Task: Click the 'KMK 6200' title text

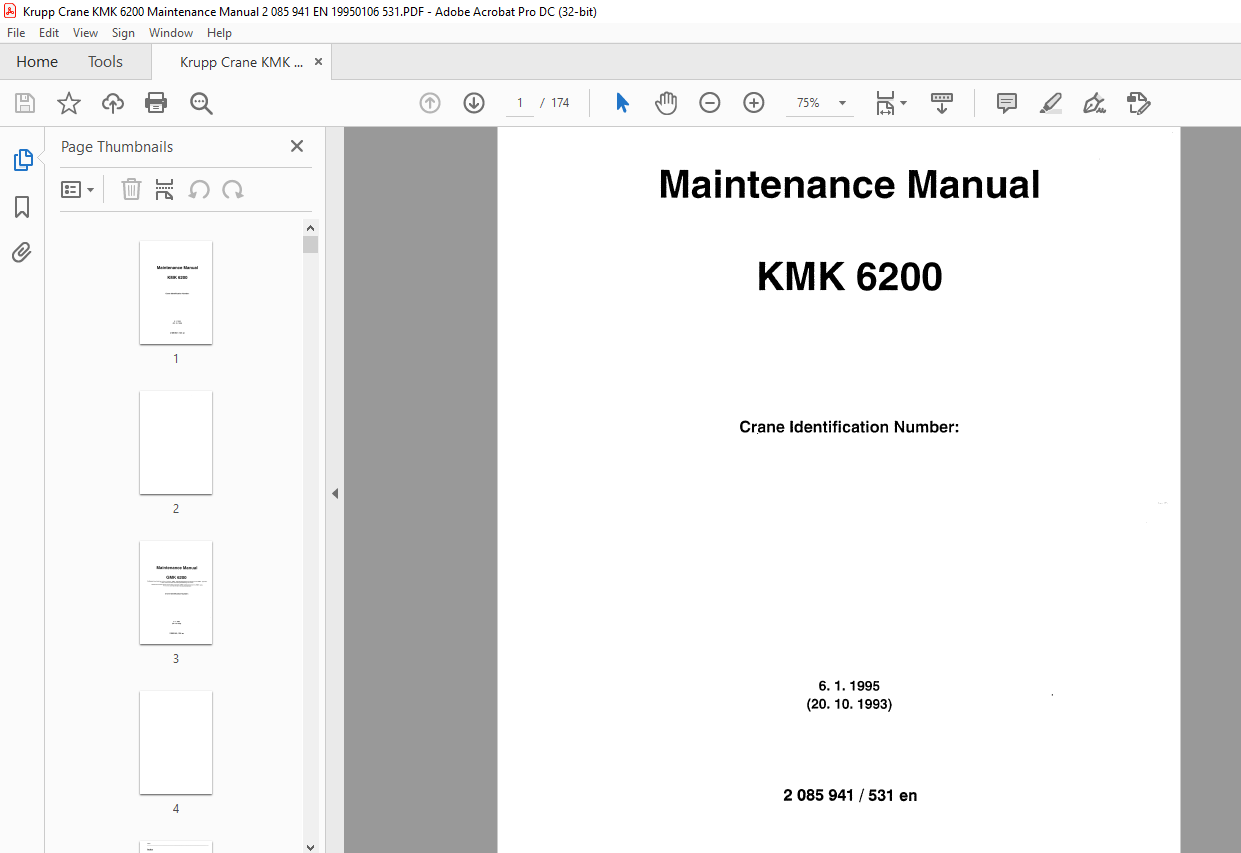Action: point(850,277)
